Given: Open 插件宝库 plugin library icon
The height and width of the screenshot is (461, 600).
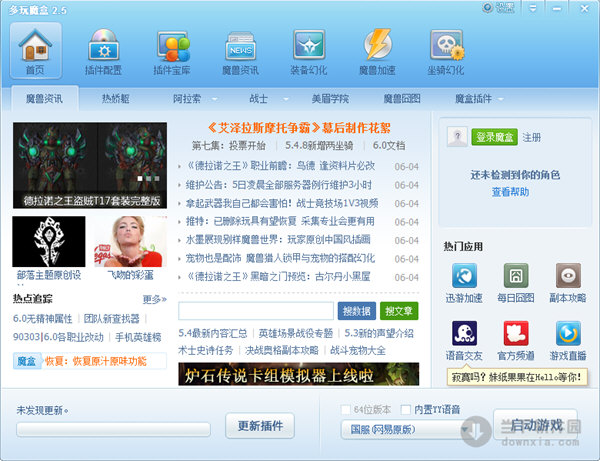Looking at the screenshot, I should (172, 51).
